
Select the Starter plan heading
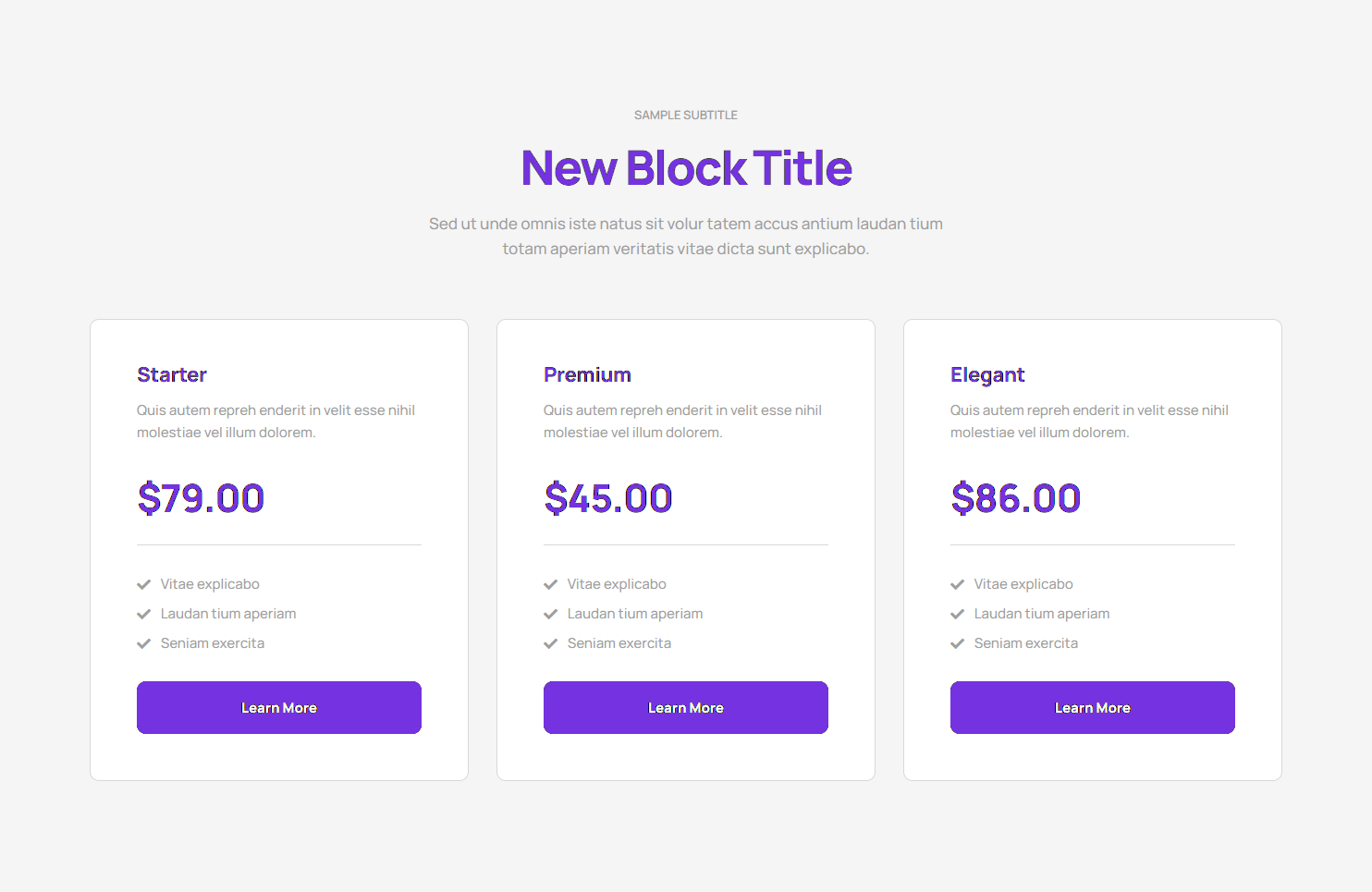click(x=172, y=374)
